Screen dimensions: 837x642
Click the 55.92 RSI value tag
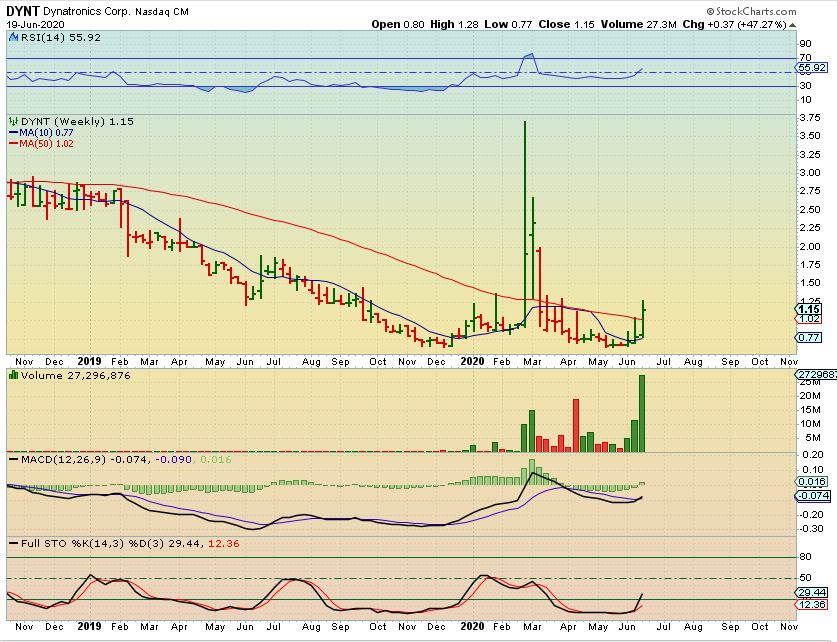coord(816,68)
